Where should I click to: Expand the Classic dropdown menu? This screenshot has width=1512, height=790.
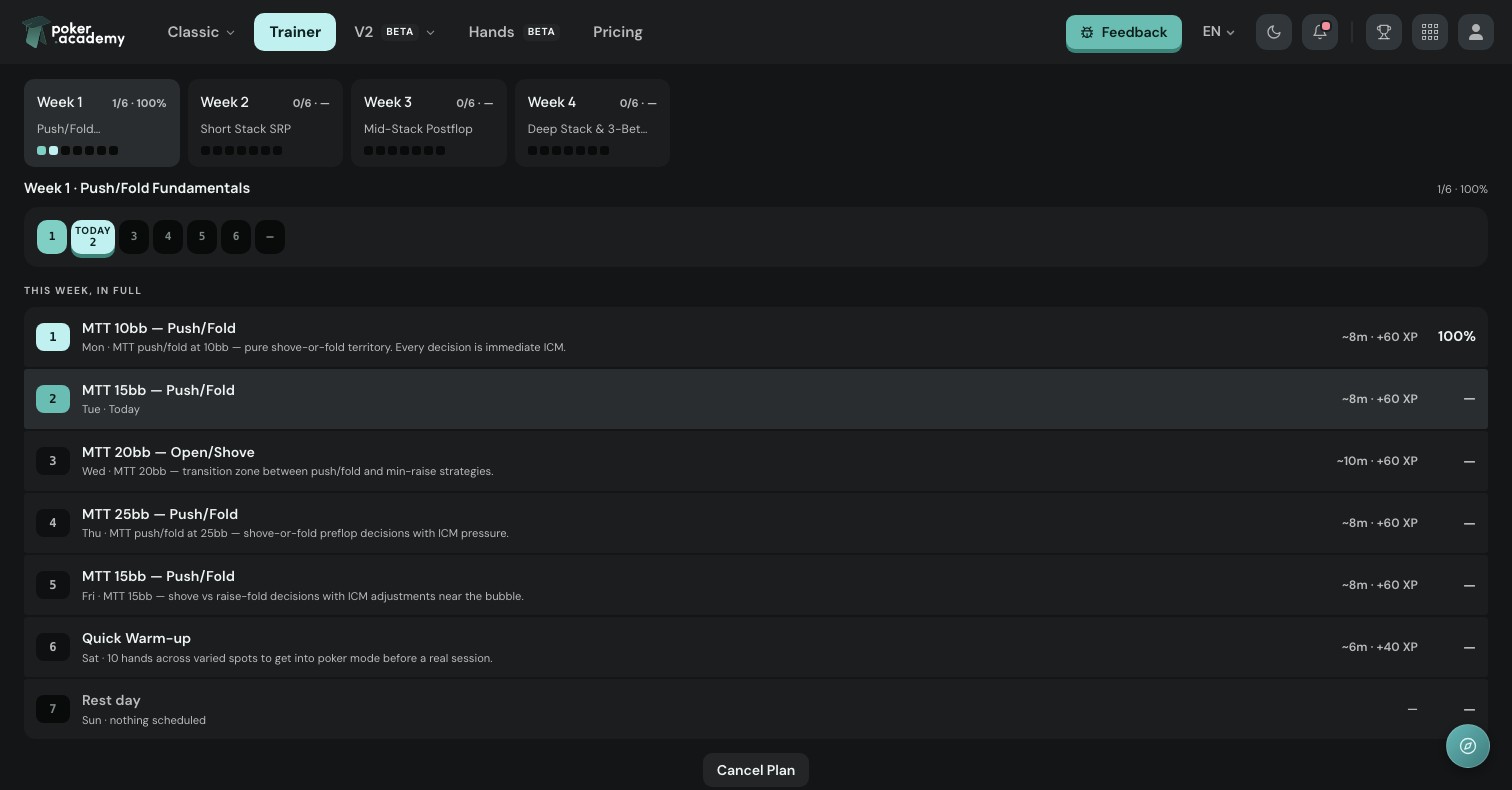pos(201,32)
